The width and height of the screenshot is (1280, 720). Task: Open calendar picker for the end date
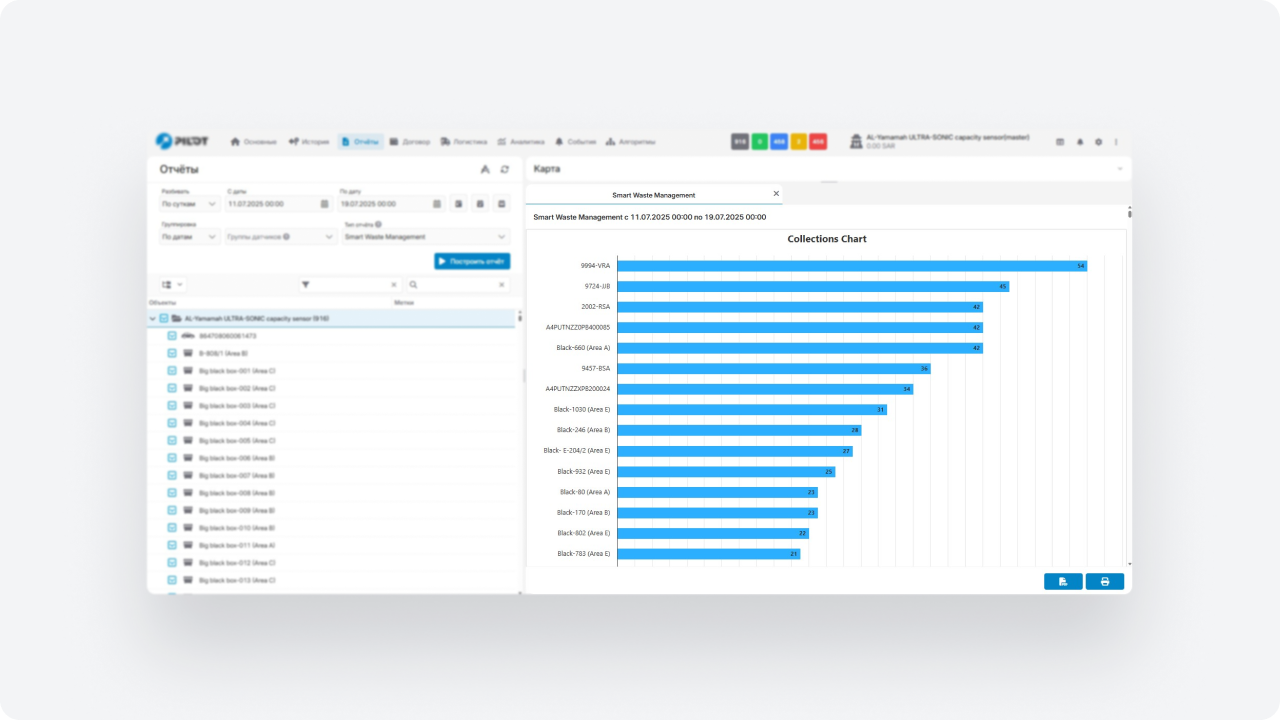pyautogui.click(x=436, y=204)
